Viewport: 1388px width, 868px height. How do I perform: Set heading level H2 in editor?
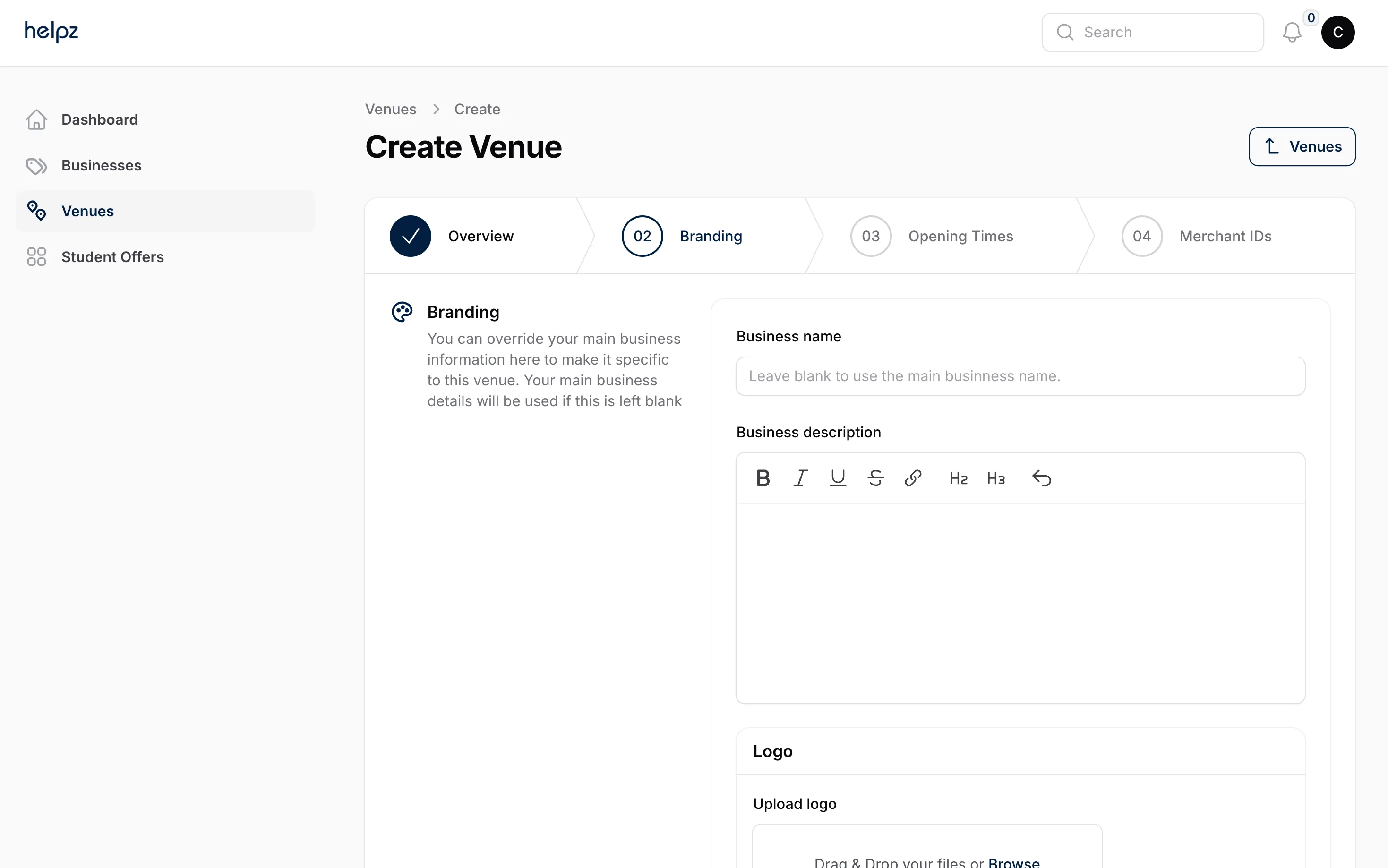pos(959,478)
